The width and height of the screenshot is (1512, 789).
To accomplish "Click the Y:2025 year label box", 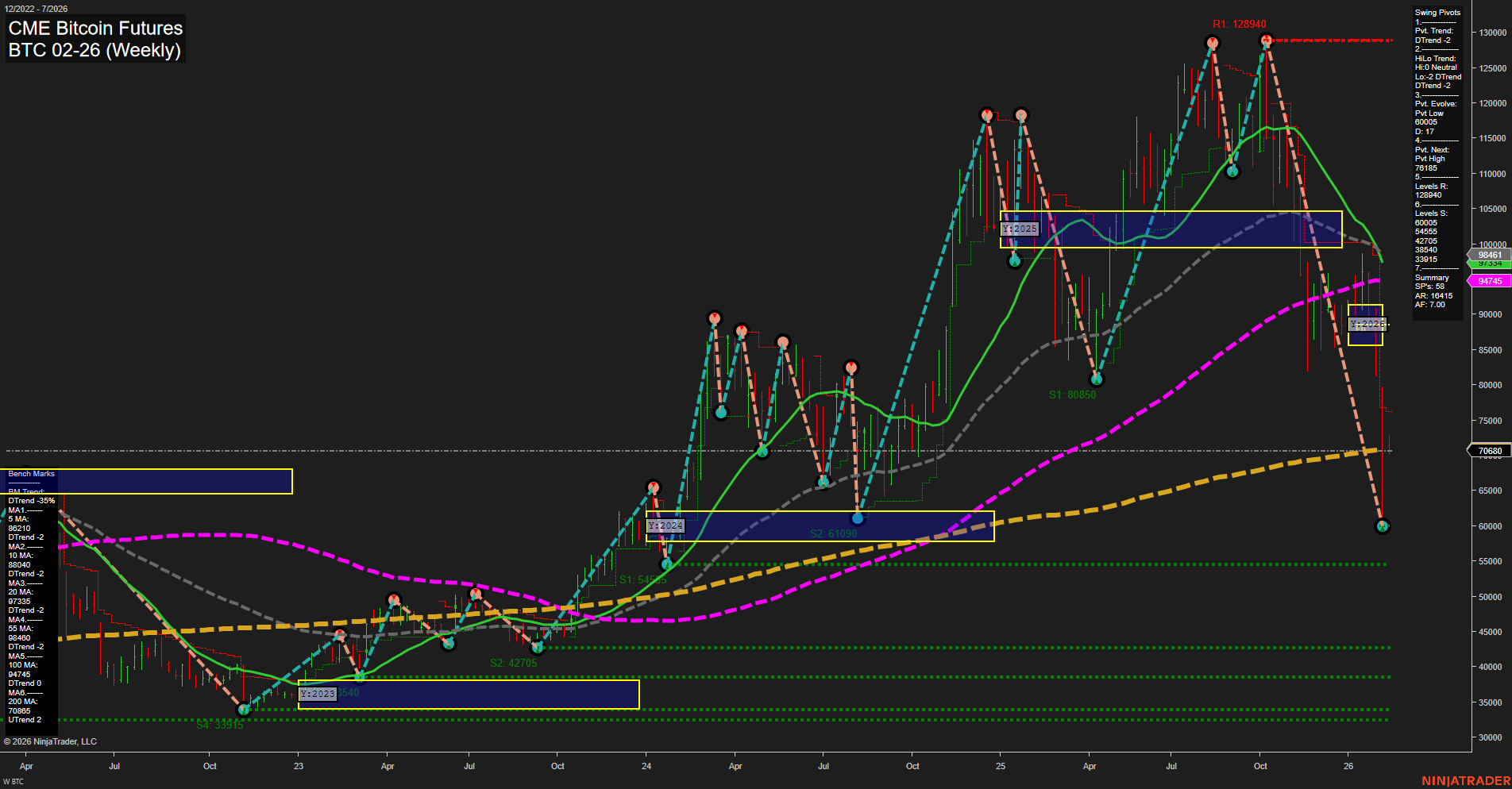I will 1019,228.
